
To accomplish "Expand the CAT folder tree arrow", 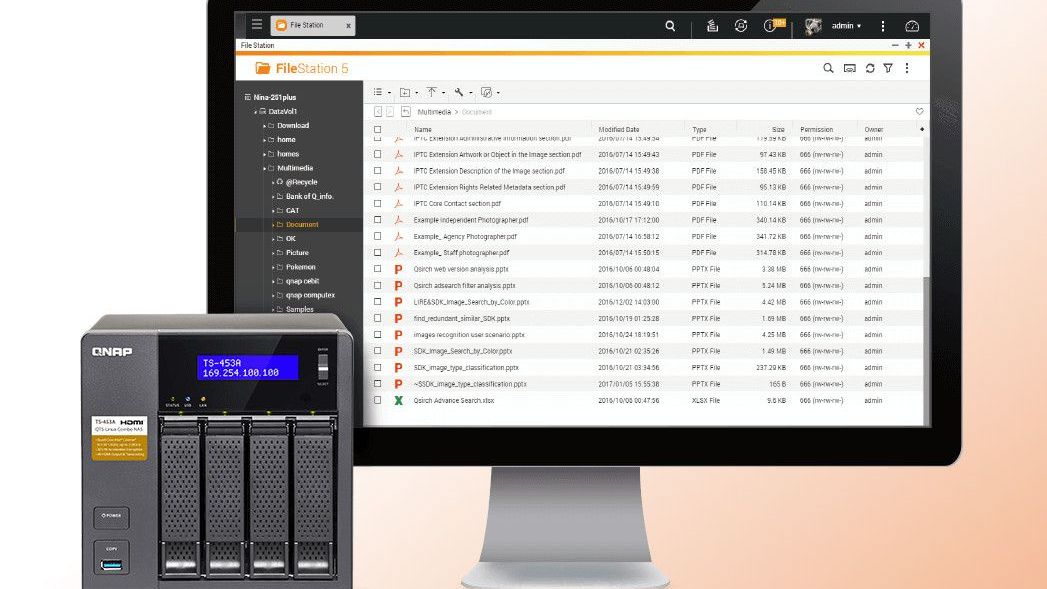I will (273, 210).
